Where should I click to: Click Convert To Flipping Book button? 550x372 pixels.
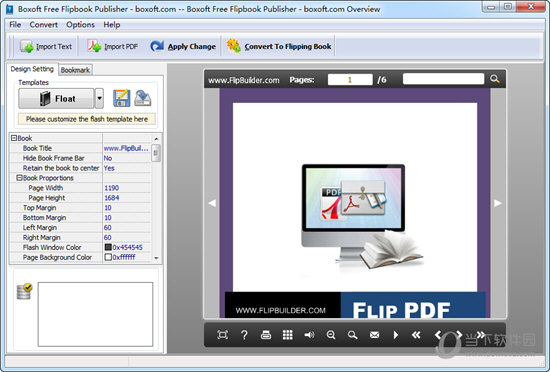click(x=279, y=46)
